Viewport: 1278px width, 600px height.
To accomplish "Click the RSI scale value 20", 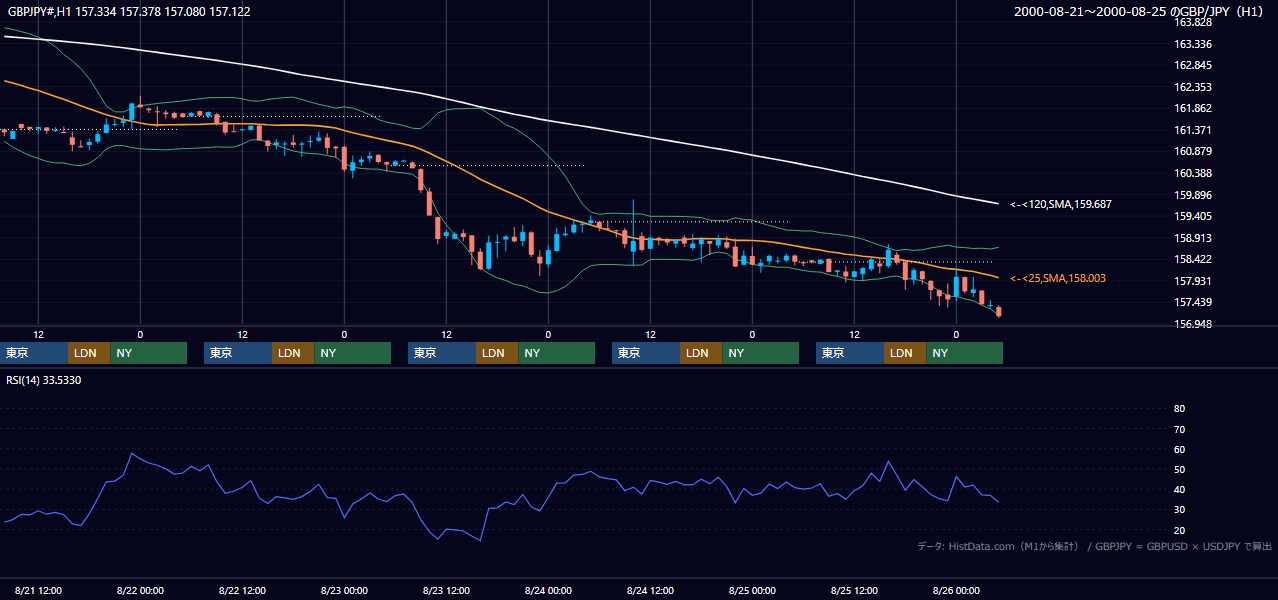I will [x=1179, y=530].
